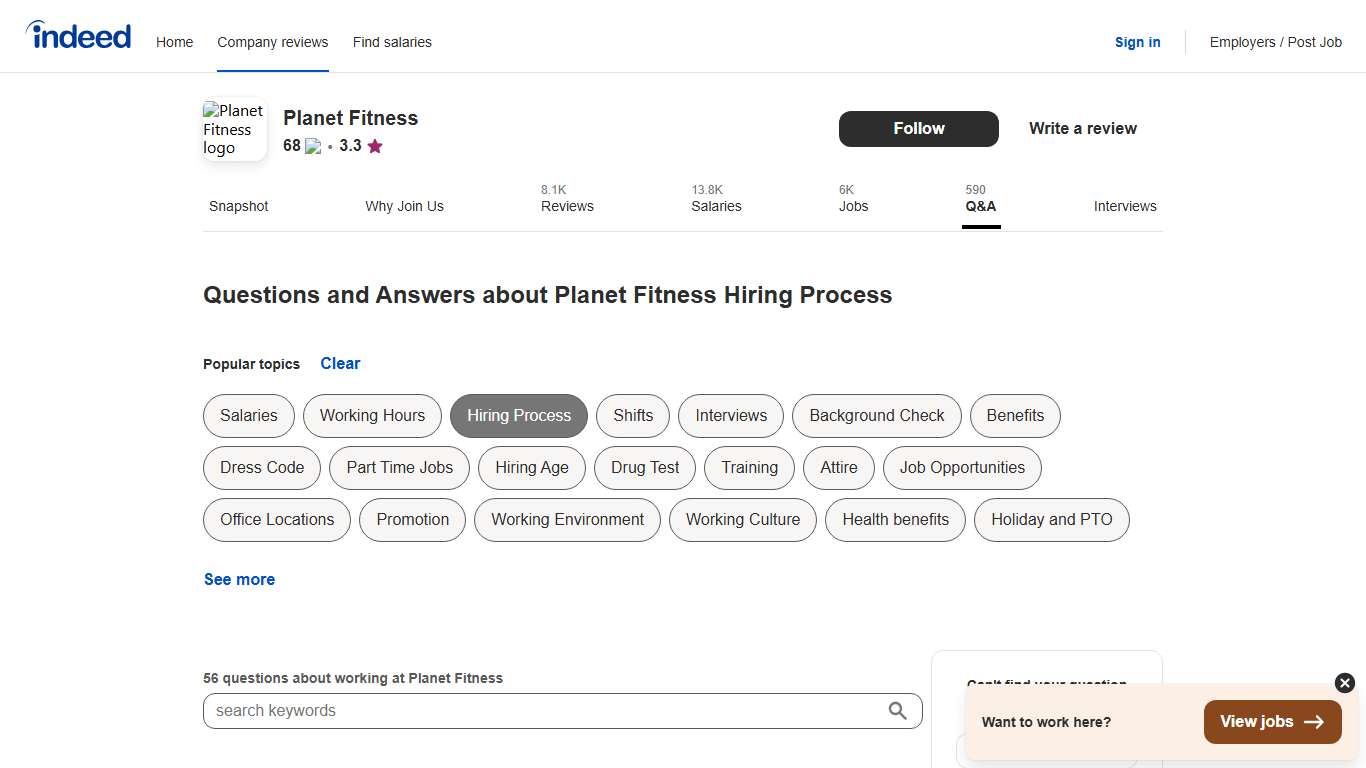Viewport: 1366px width, 768px height.
Task: Select the Dress Code topic
Action: [x=261, y=467]
